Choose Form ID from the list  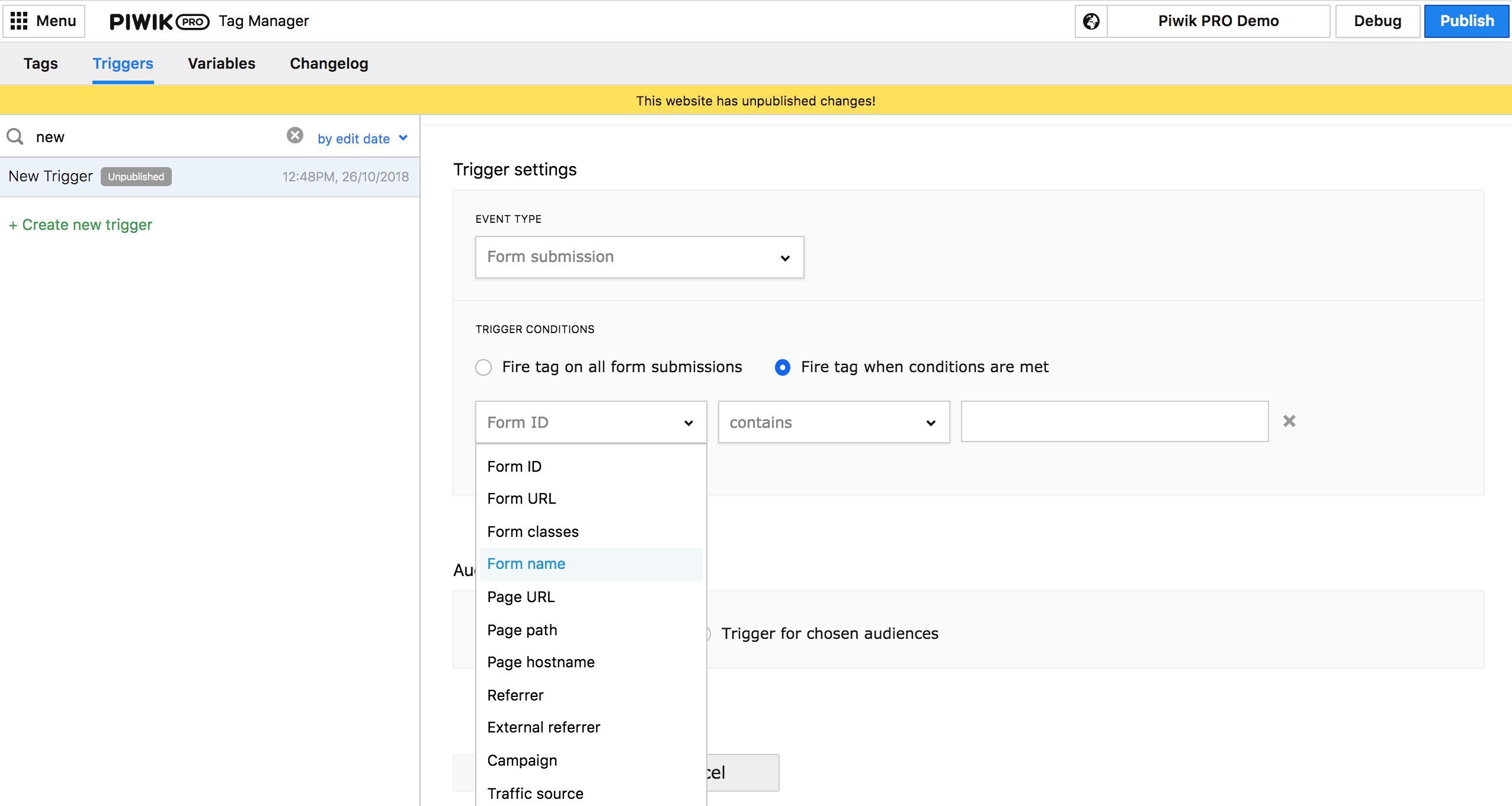[x=591, y=466]
